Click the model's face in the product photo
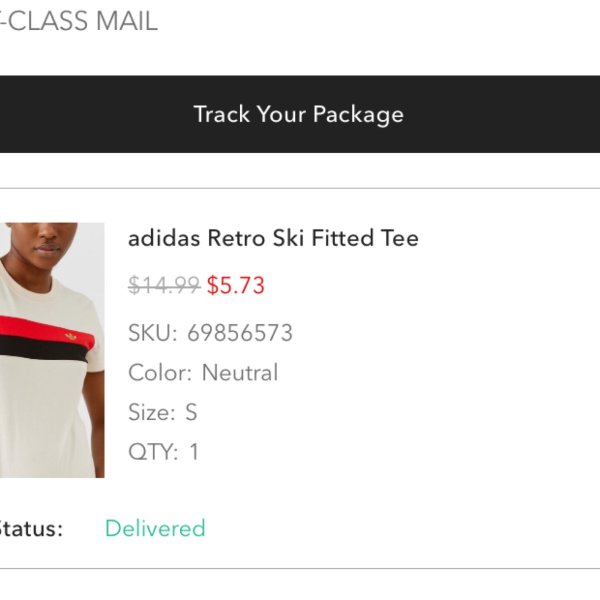 point(44,239)
